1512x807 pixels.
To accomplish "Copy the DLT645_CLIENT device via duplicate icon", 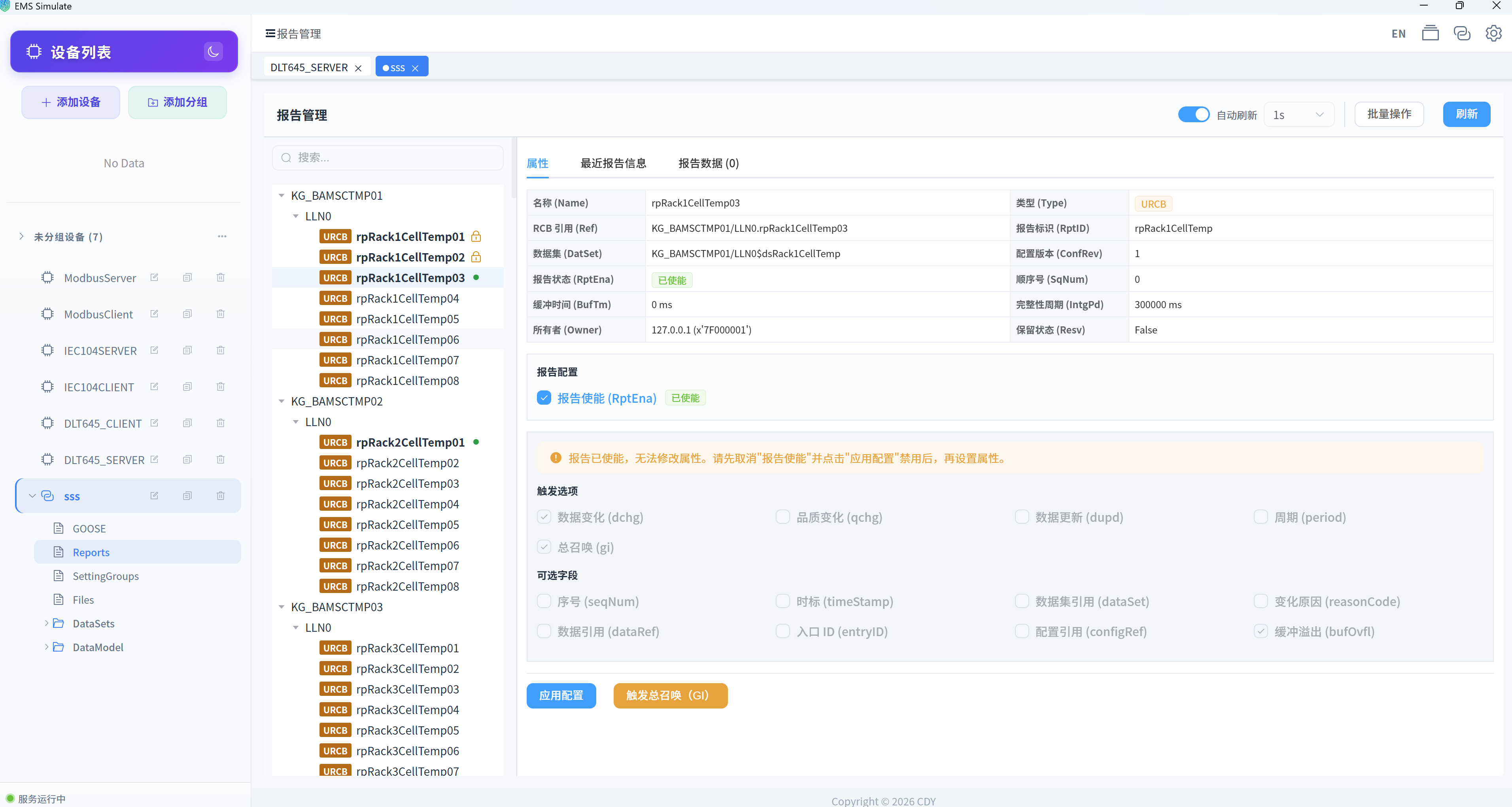I will pos(187,423).
